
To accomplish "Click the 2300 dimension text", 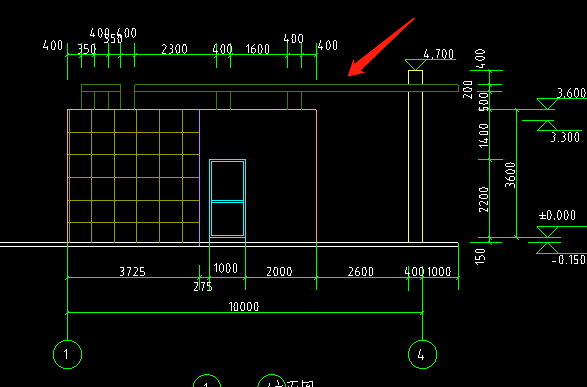I will click(174, 49).
